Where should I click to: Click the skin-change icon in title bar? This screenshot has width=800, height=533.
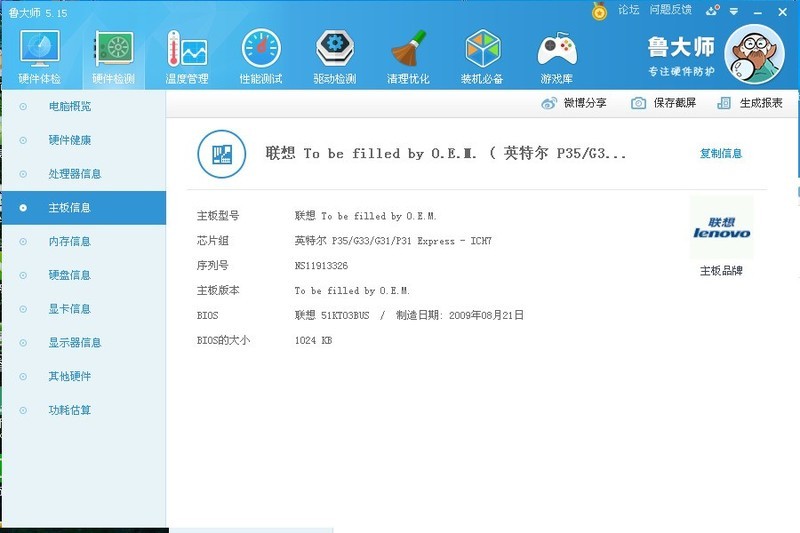coord(713,10)
